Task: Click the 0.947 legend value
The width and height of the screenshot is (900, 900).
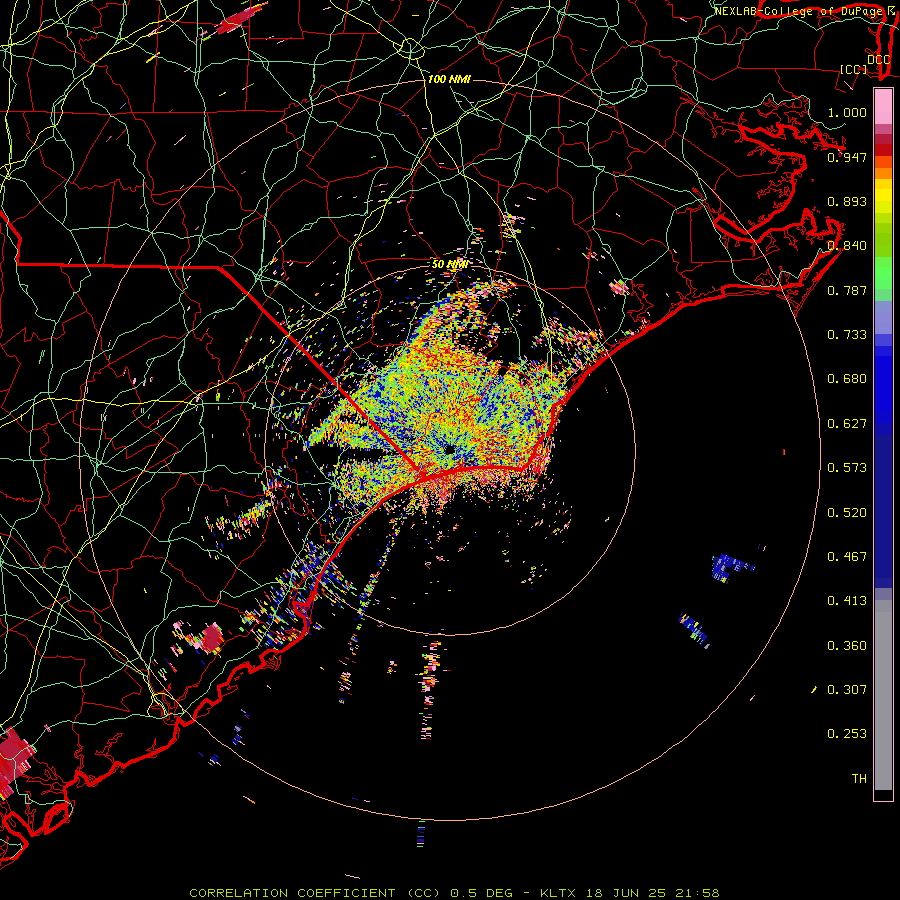Action: pyautogui.click(x=847, y=157)
